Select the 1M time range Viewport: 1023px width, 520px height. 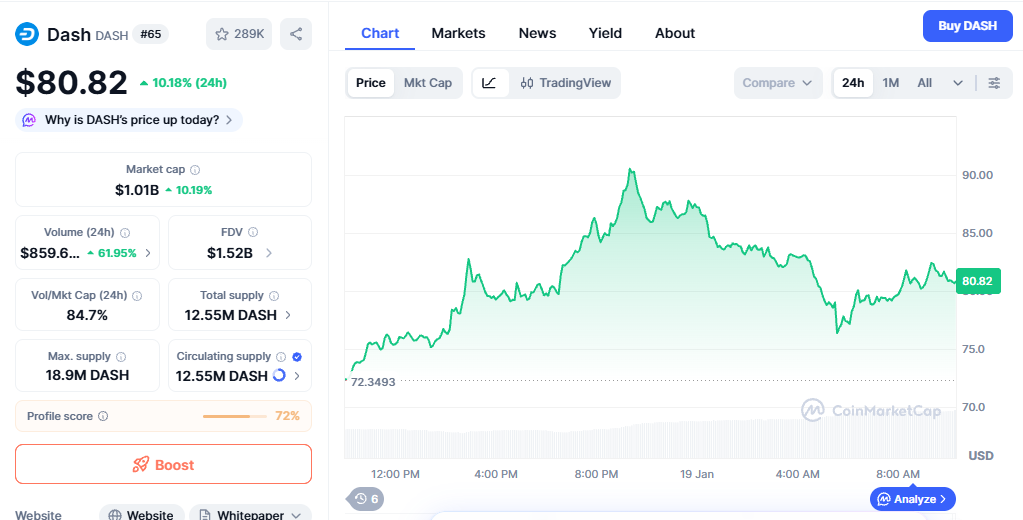(x=891, y=83)
